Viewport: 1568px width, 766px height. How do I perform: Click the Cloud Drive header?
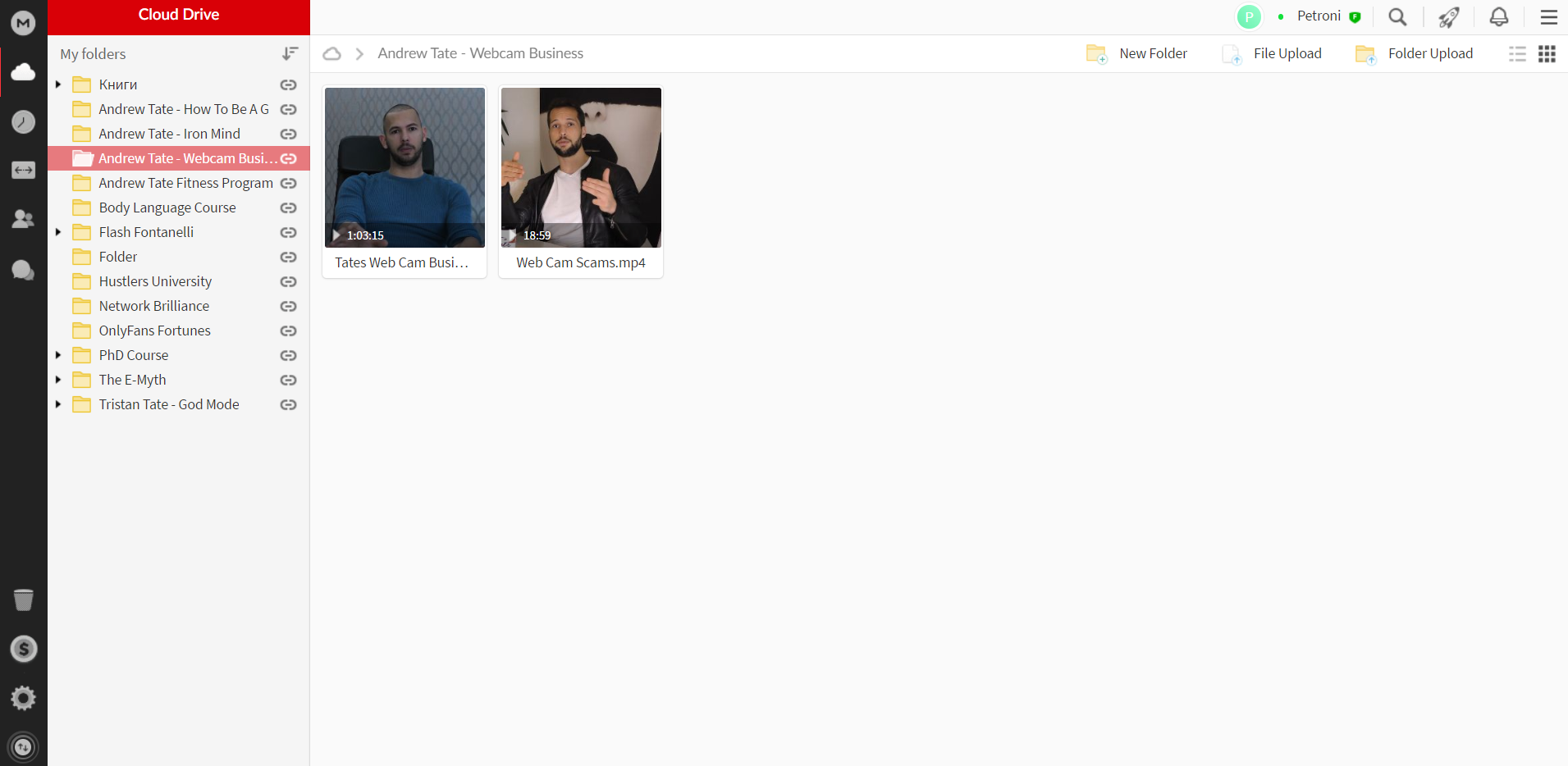(179, 15)
